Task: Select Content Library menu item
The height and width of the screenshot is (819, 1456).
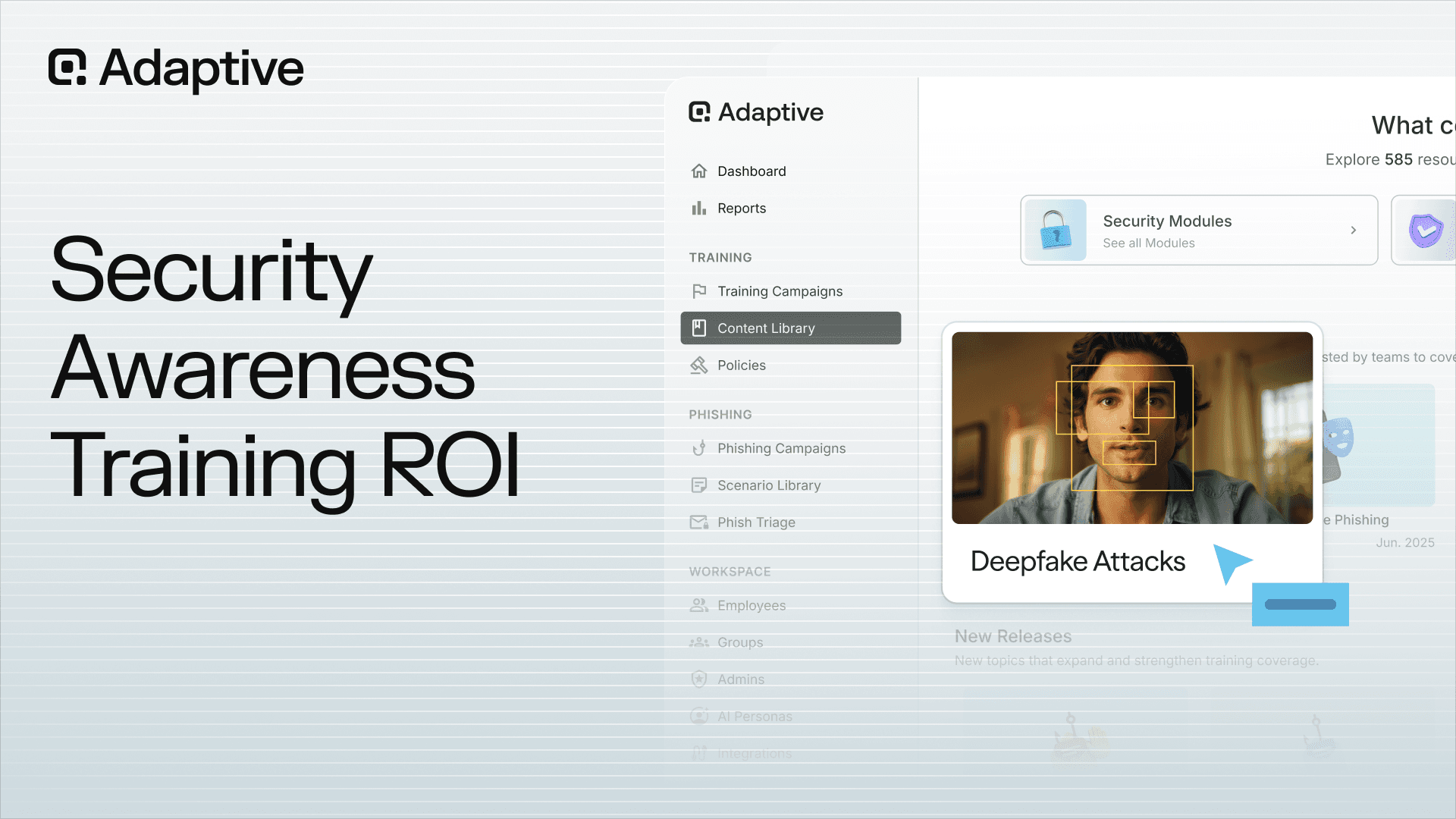Action: [x=790, y=328]
